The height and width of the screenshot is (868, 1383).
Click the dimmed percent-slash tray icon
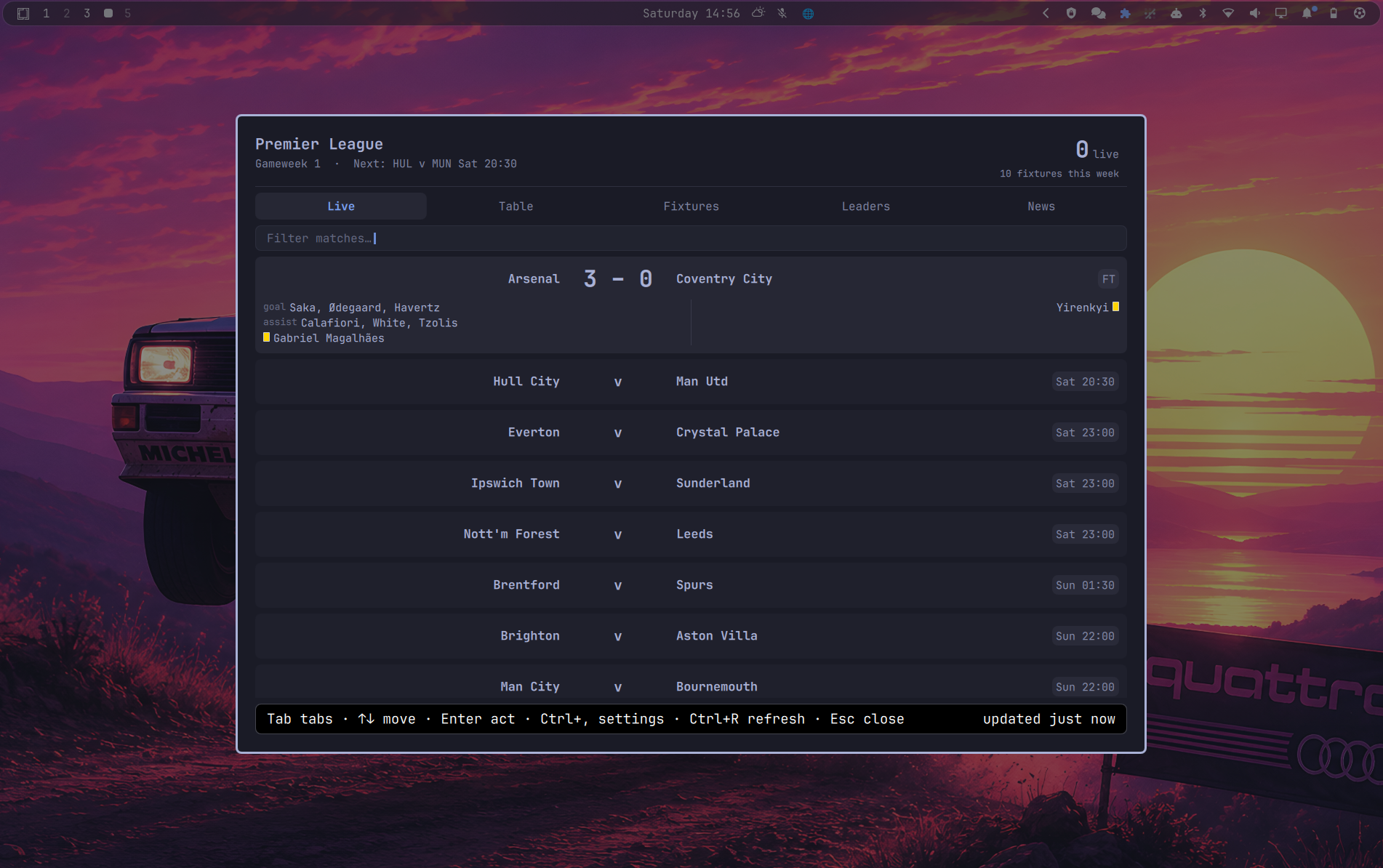pos(1150,13)
